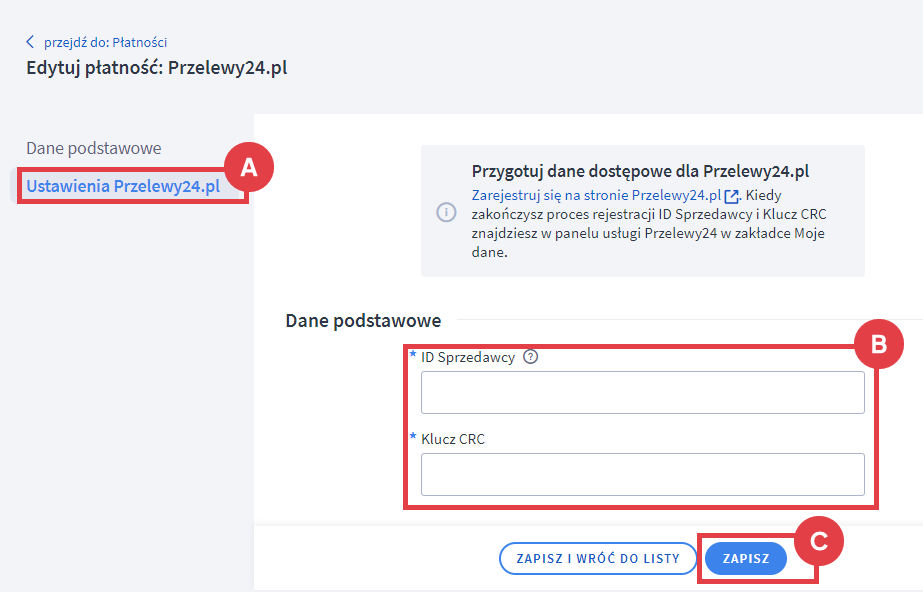Go back via przejdź do: Płatności link
The width and height of the screenshot is (923, 592).
tap(105, 42)
